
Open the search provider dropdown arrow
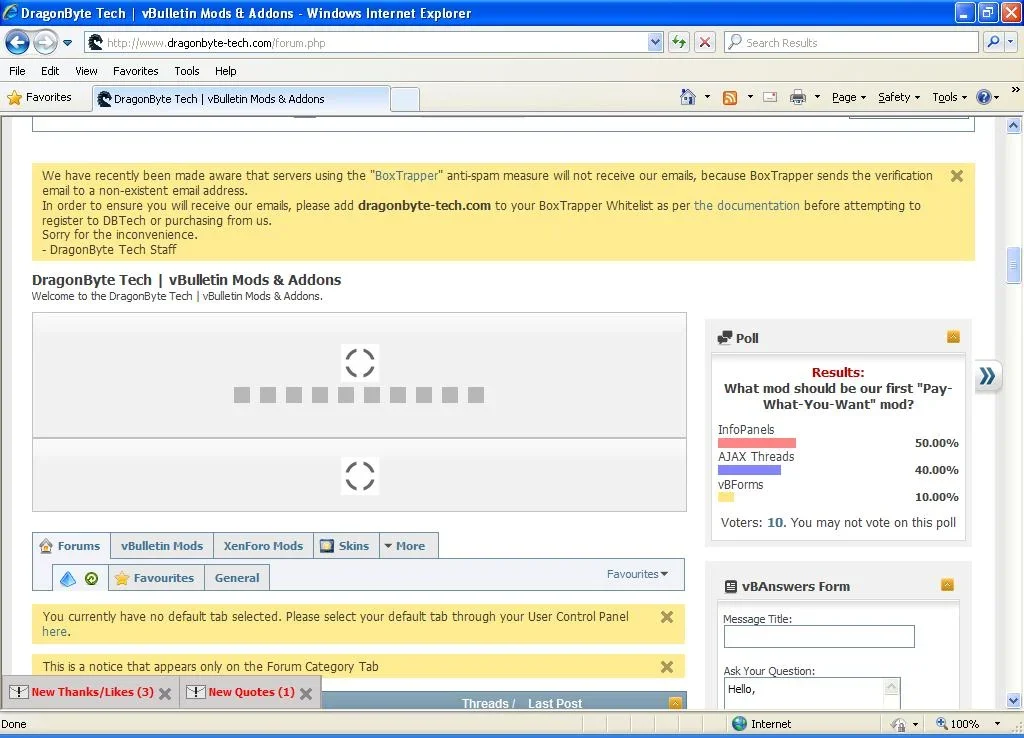[1011, 42]
